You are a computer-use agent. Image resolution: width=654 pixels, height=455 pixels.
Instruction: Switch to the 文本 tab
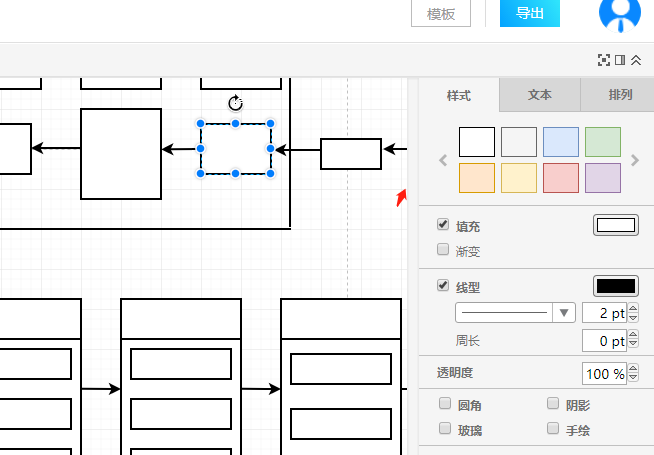[540, 95]
